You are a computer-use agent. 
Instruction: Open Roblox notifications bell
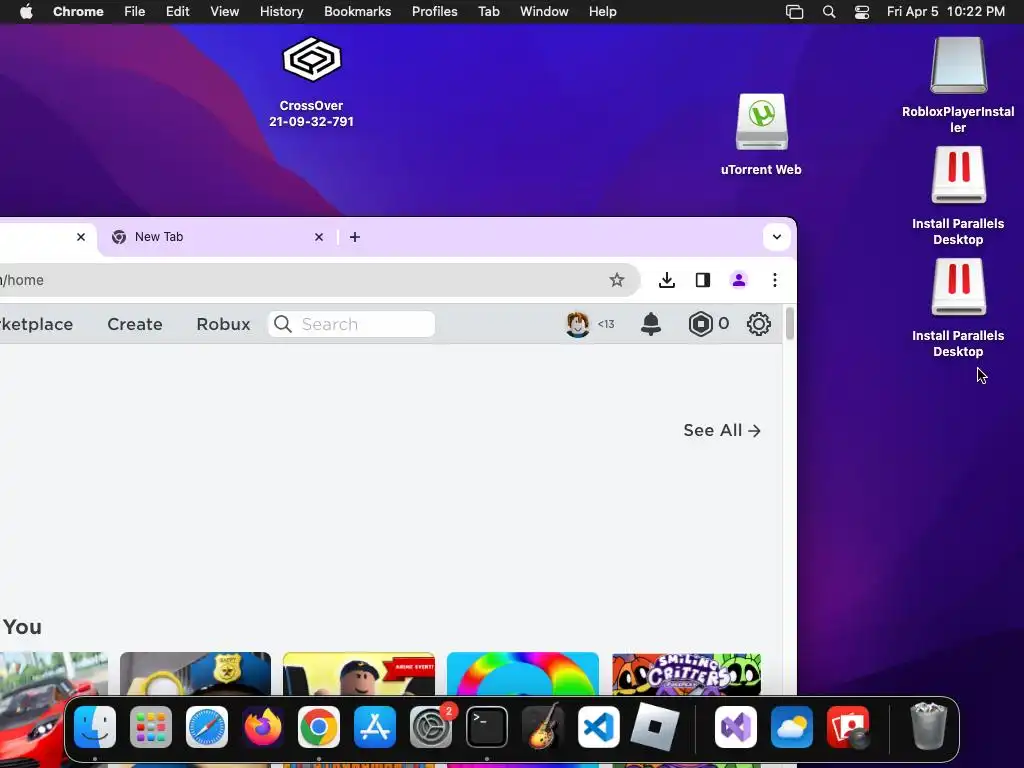coord(650,324)
